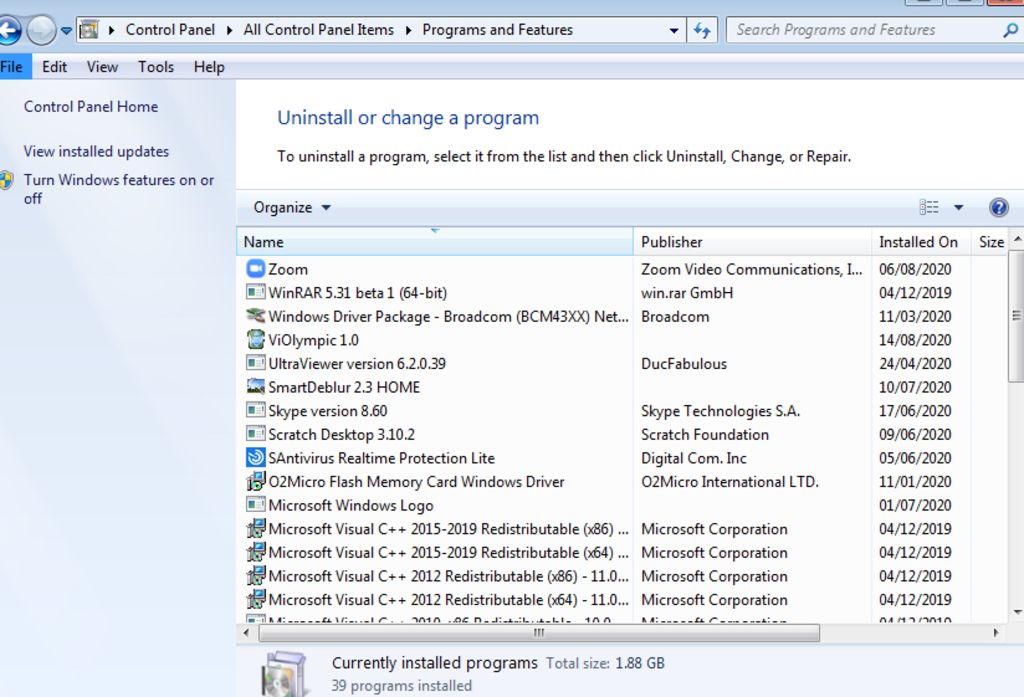Click the Digital Com. Inc cell
Viewport: 1024px width, 697px height.
point(694,458)
